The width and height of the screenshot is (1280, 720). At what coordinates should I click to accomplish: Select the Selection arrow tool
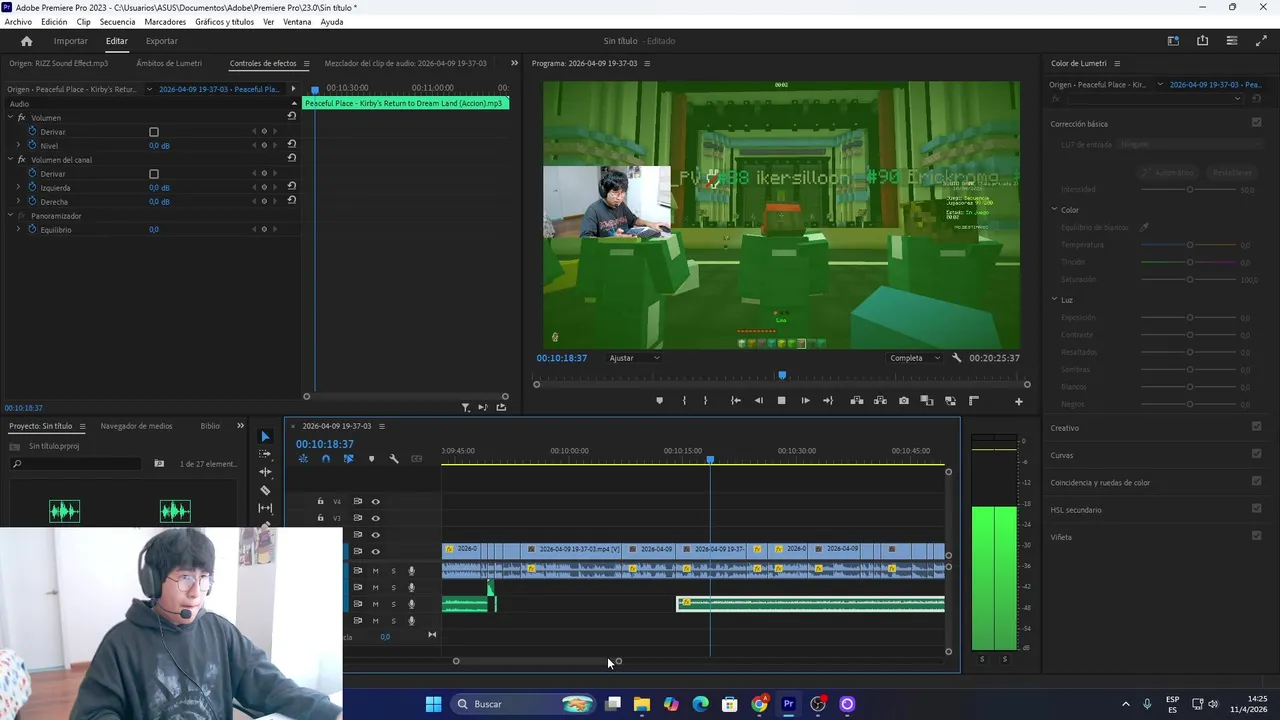click(265, 437)
